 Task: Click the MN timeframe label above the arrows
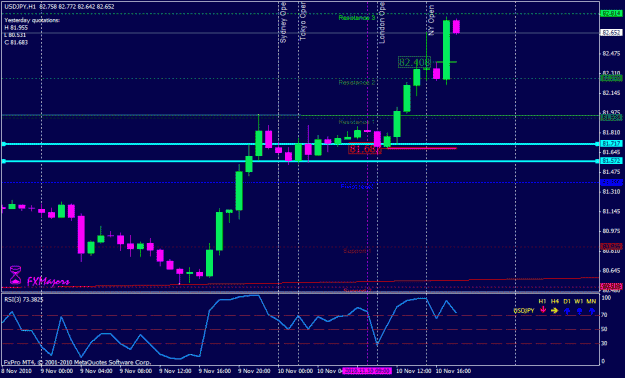[592, 301]
